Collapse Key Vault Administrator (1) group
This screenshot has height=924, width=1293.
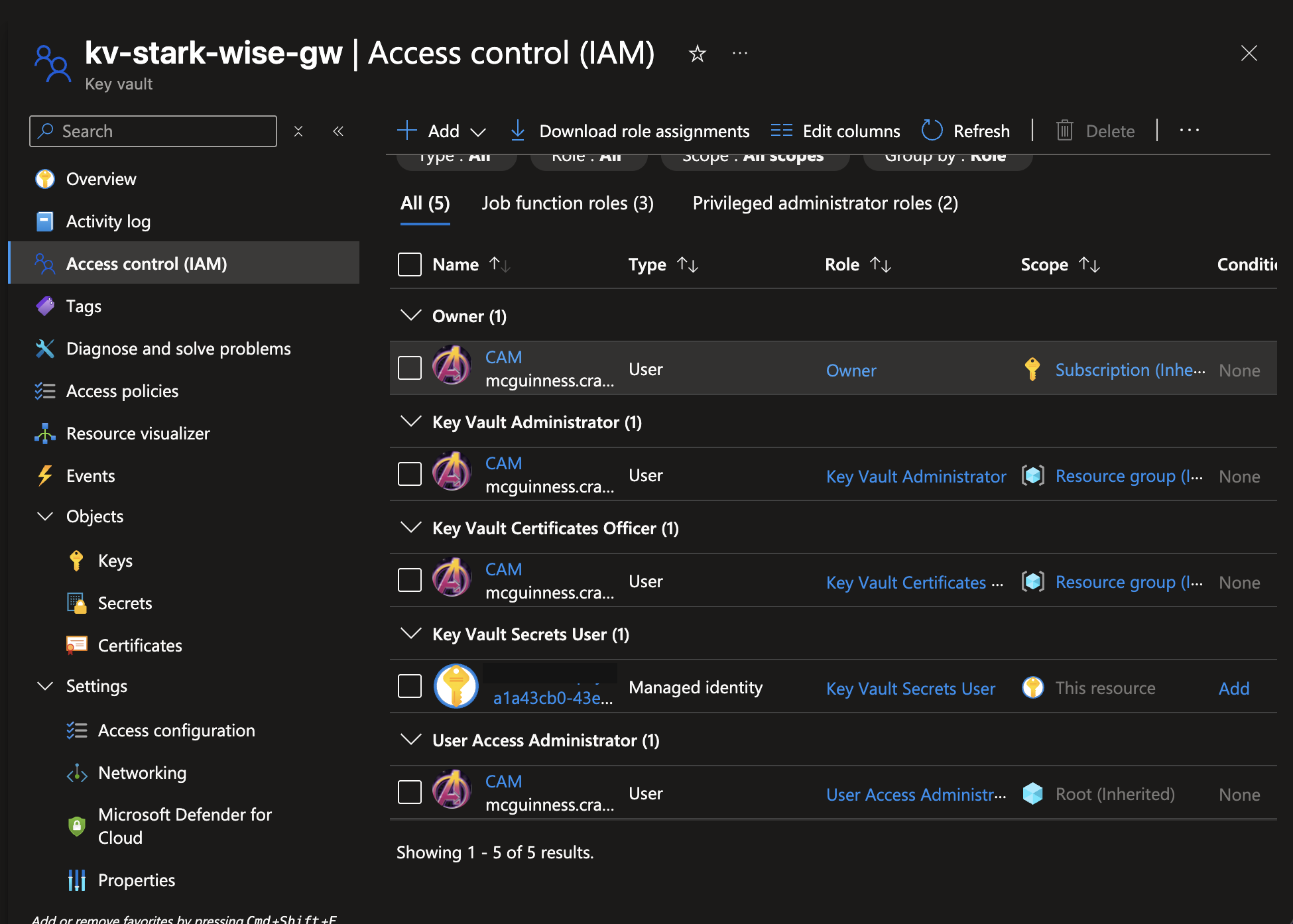click(412, 422)
